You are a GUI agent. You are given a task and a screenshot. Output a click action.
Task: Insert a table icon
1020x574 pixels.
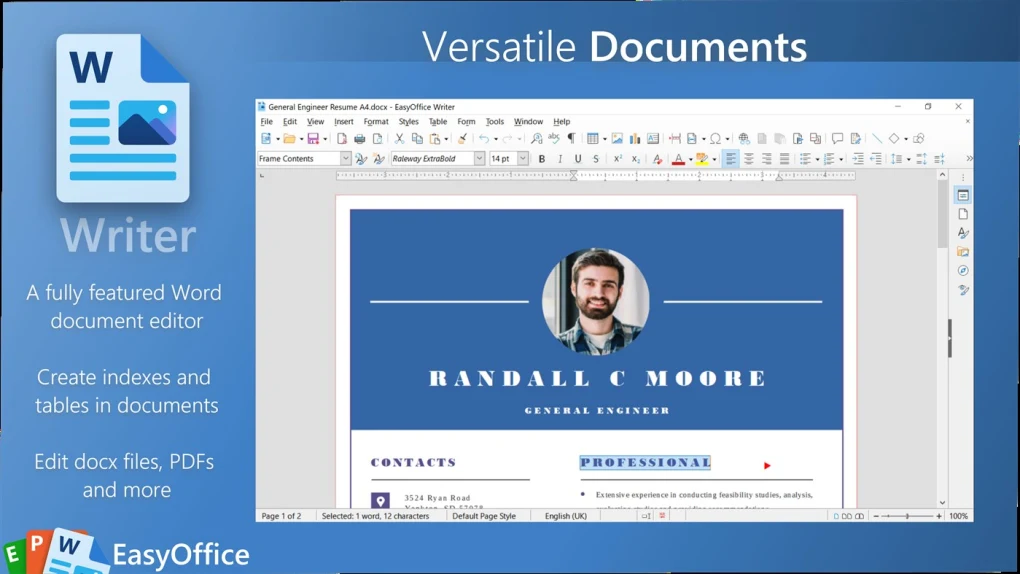pyautogui.click(x=592, y=139)
